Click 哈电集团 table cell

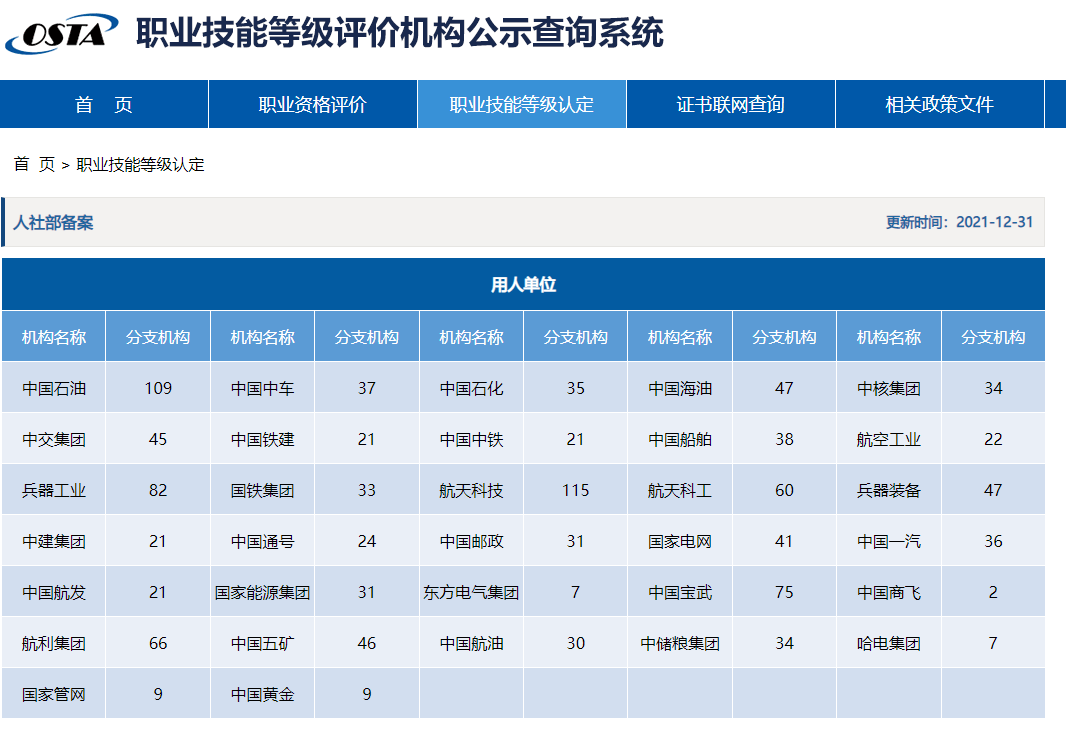[x=889, y=643]
